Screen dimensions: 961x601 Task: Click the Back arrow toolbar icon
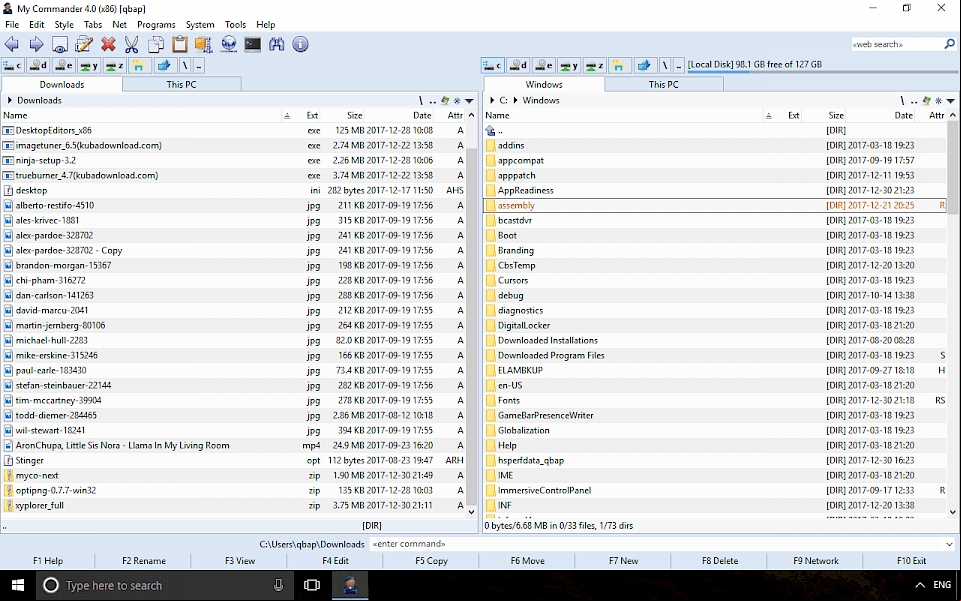point(12,44)
